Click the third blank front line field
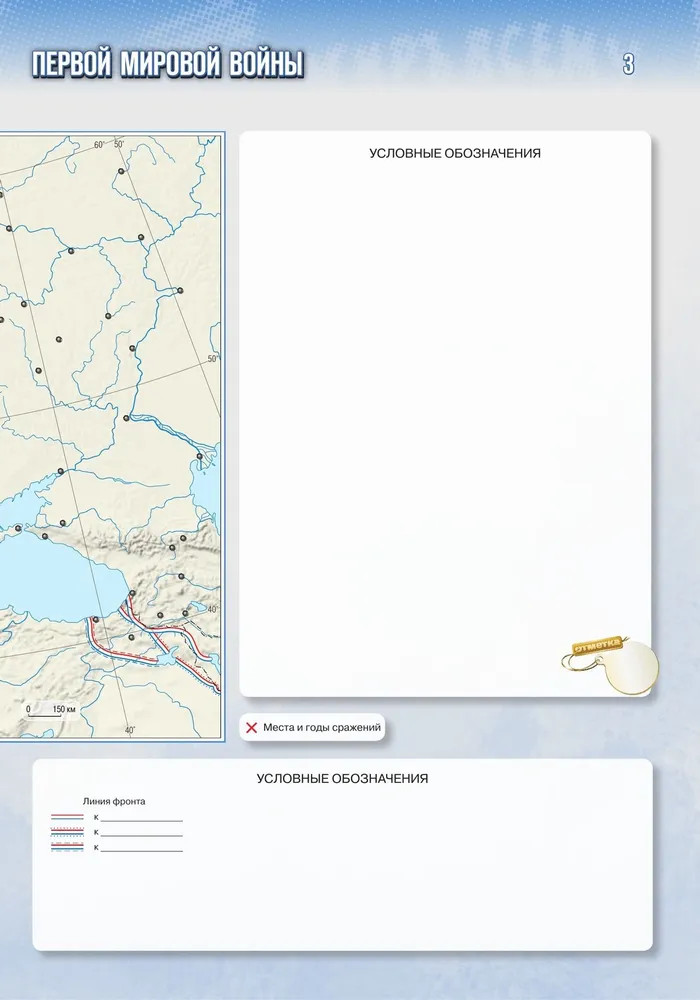700x1000 pixels. [141, 850]
